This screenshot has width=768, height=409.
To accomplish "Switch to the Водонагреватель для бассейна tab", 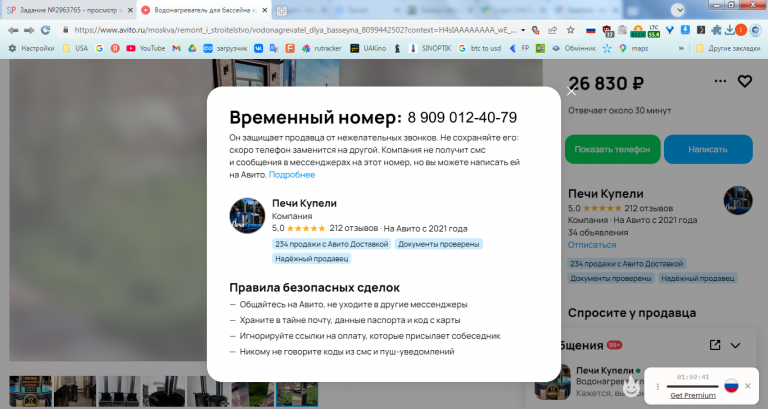I will (205, 10).
